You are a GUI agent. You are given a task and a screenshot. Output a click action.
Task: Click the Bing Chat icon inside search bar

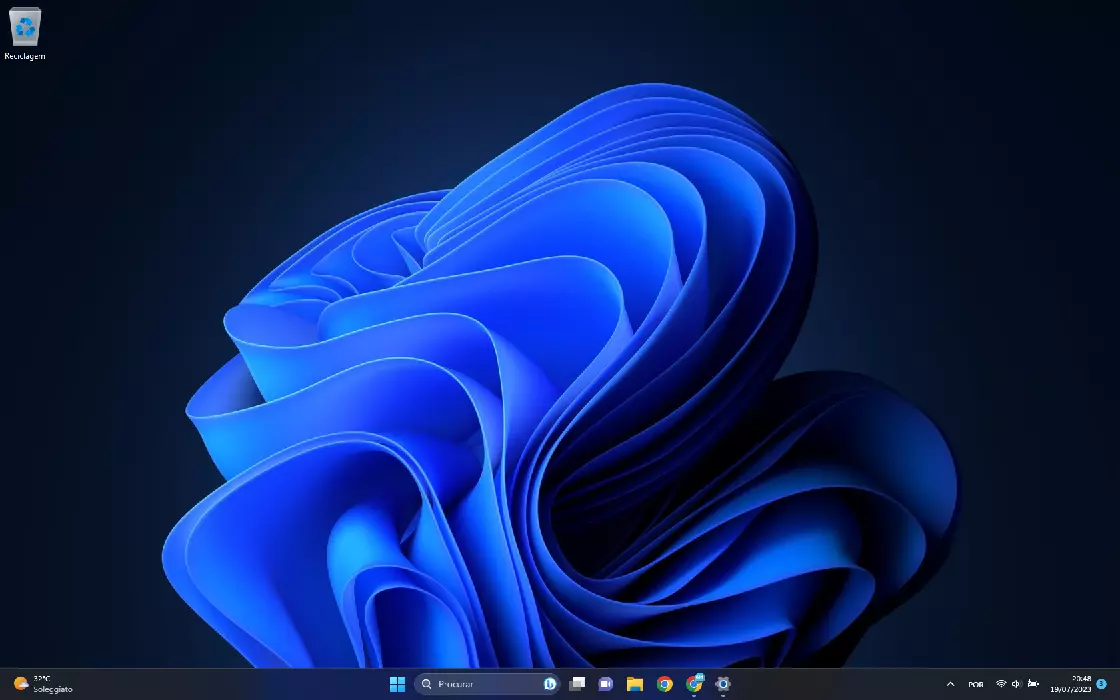click(x=550, y=684)
